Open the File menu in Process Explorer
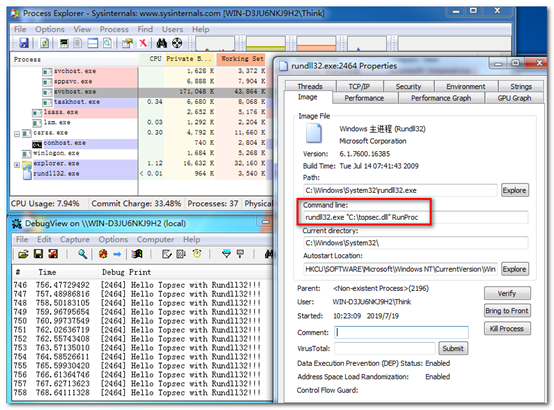This screenshot has width=554, height=410. pyautogui.click(x=20, y=29)
